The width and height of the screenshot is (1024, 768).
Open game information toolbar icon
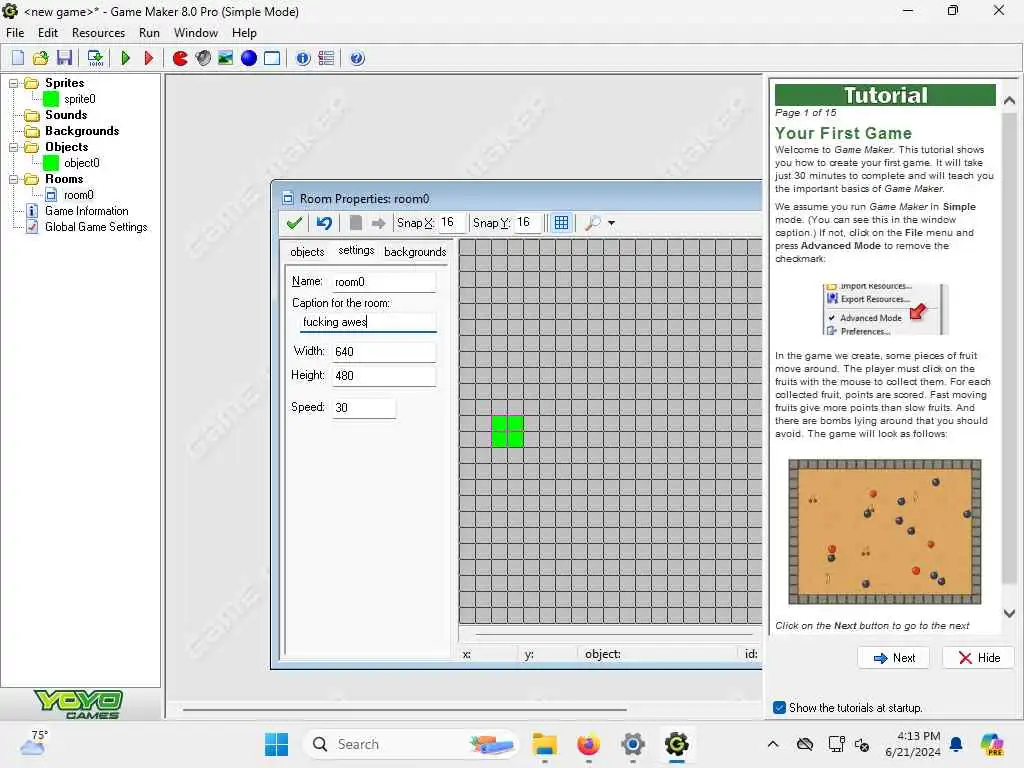[x=303, y=58]
